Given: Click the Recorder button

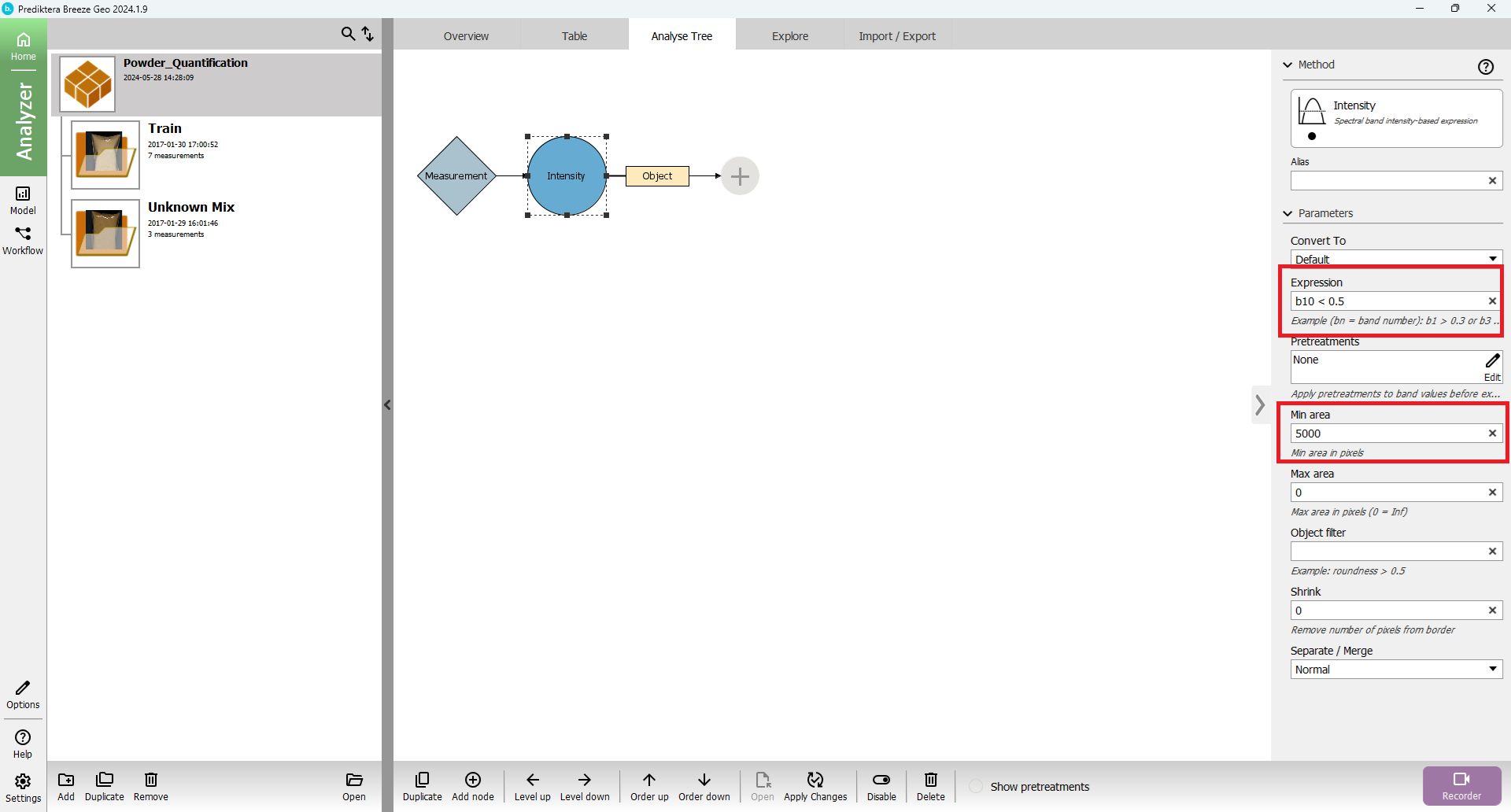Looking at the screenshot, I should point(1461,785).
